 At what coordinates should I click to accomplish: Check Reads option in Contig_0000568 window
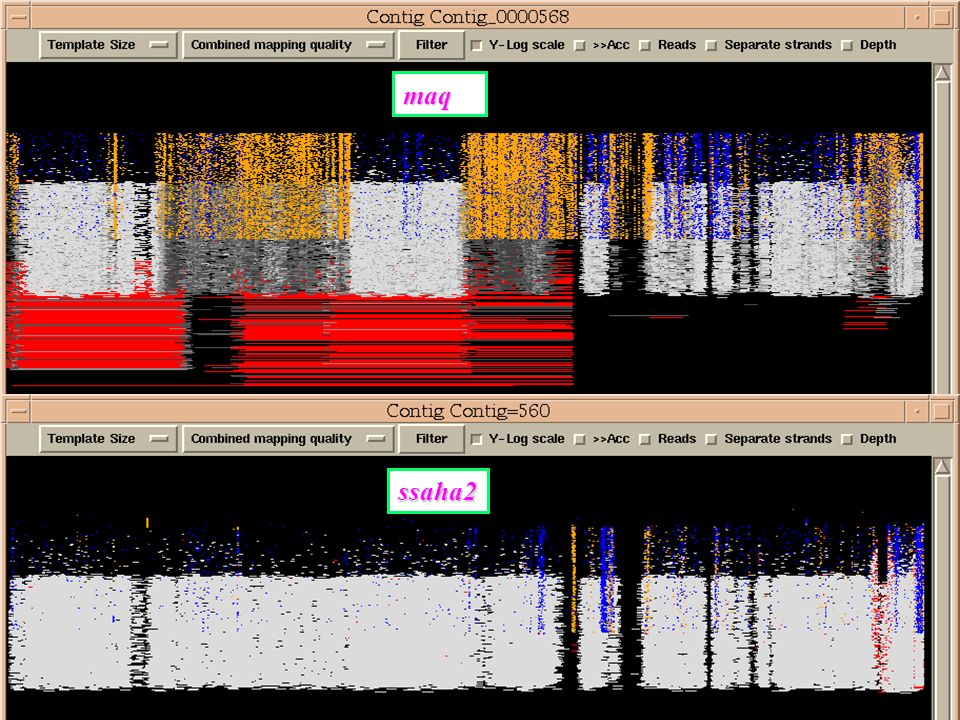tap(645, 45)
